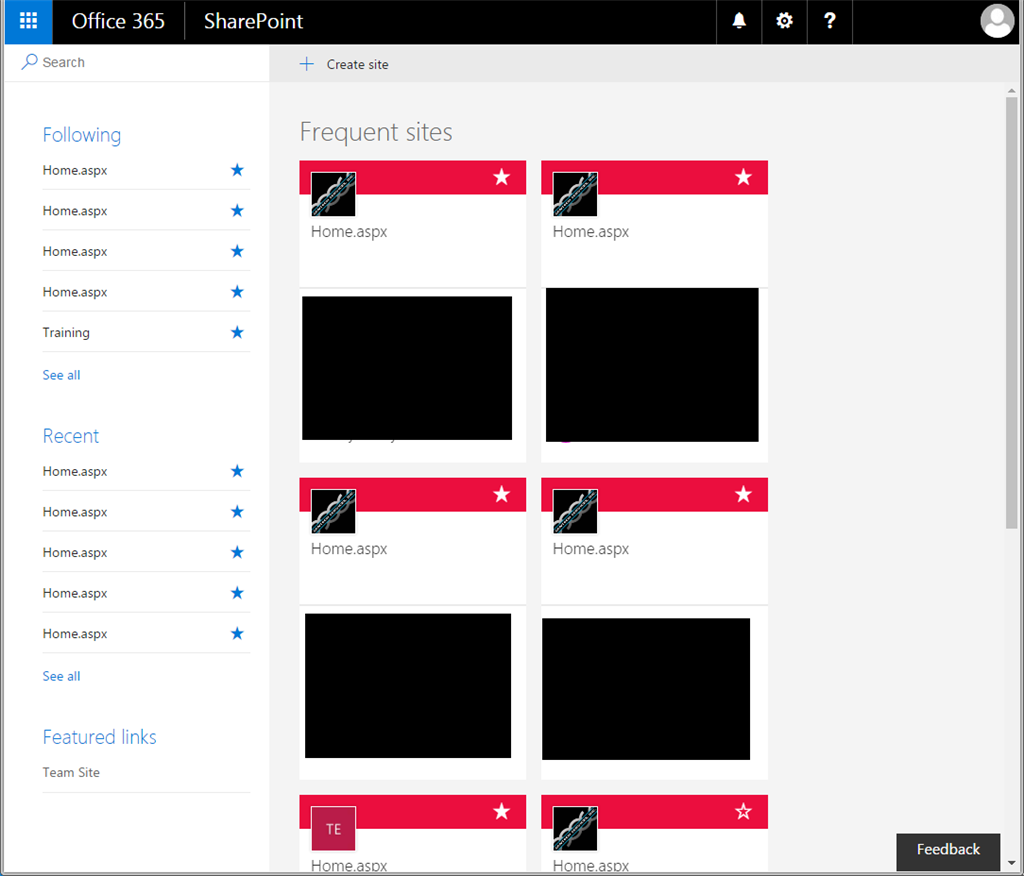Open the settings gear menu
This screenshot has width=1024, height=876.
[784, 21]
